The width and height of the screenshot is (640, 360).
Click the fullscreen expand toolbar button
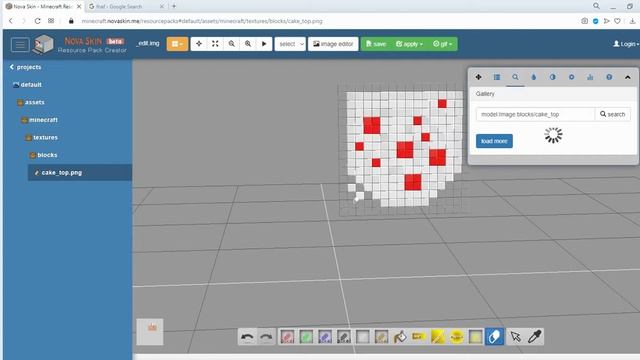click(215, 44)
